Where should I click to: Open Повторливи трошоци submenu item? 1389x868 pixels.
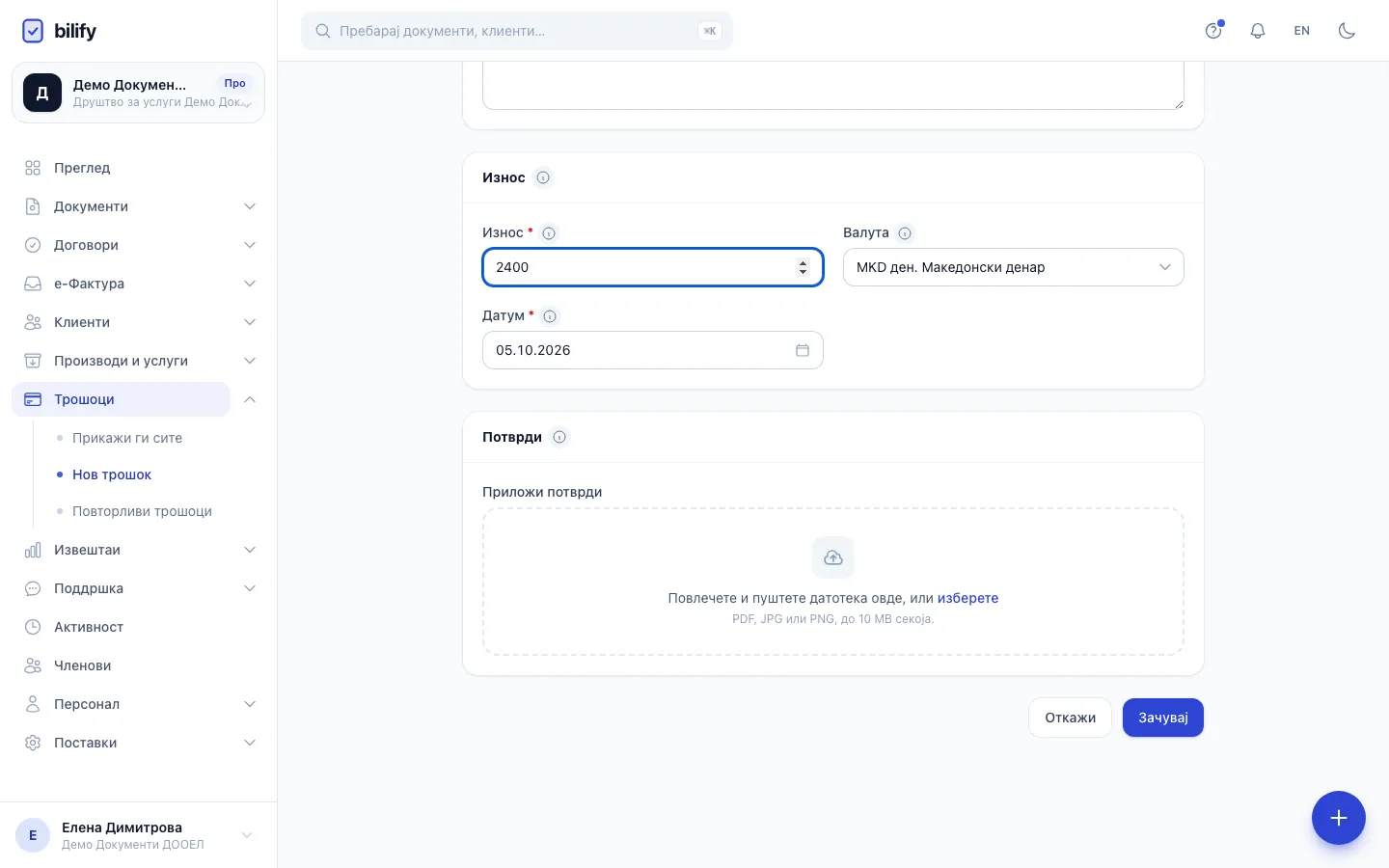[142, 511]
